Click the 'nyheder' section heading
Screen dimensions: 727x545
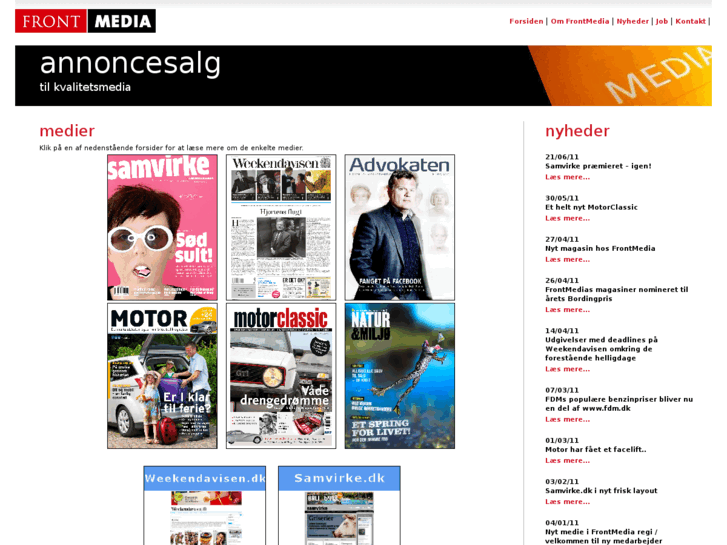tap(577, 131)
